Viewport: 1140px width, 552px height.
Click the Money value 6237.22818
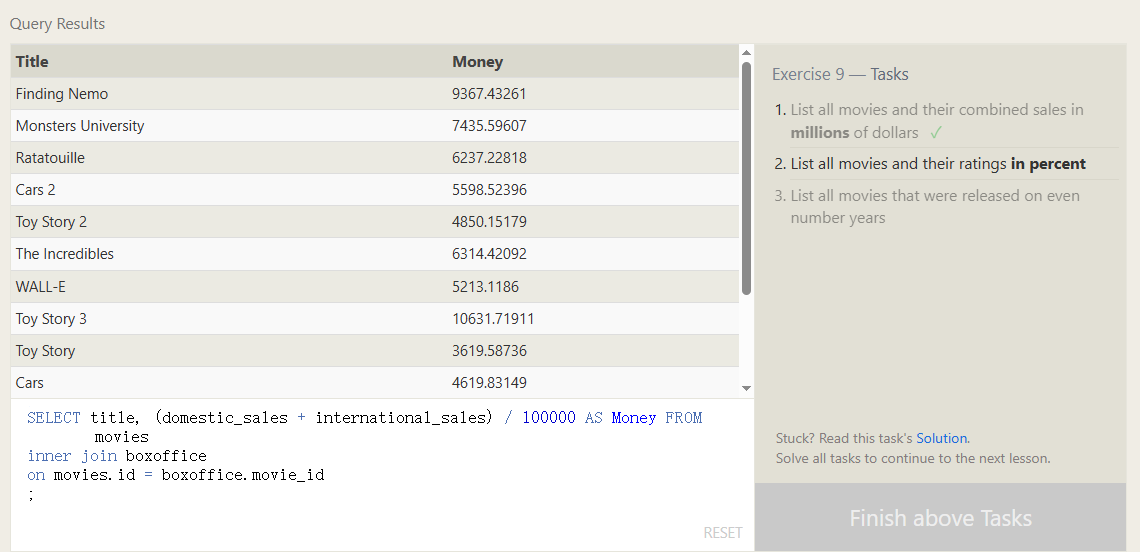click(489, 158)
